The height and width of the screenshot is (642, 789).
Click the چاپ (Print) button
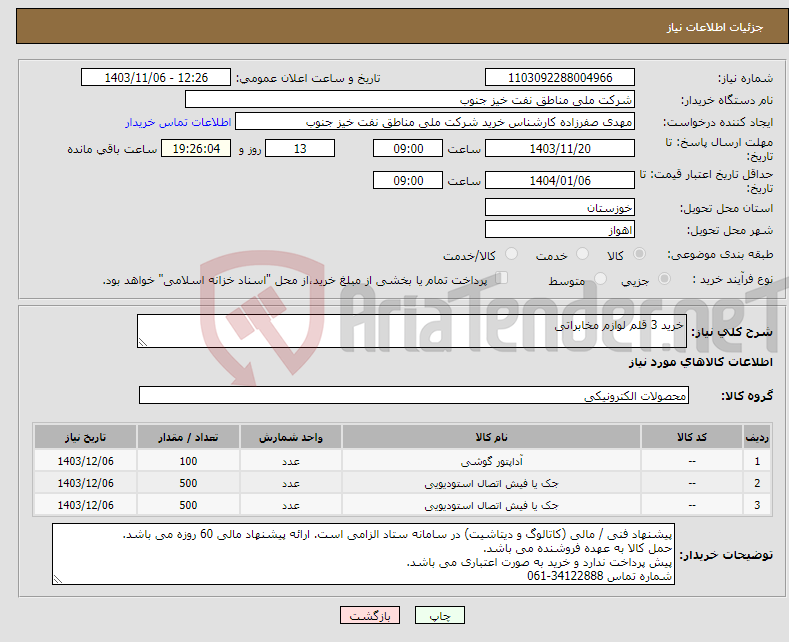click(439, 615)
